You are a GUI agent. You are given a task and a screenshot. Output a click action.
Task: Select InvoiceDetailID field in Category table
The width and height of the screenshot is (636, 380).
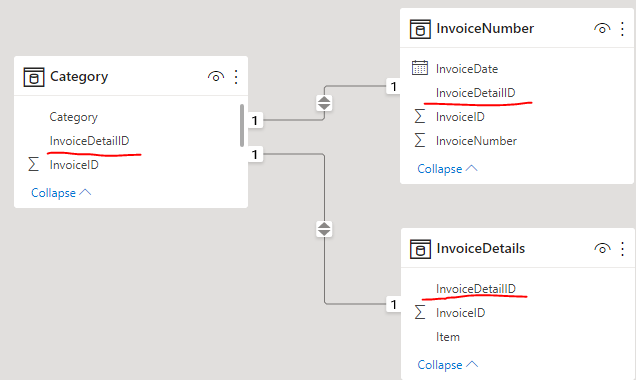89,141
